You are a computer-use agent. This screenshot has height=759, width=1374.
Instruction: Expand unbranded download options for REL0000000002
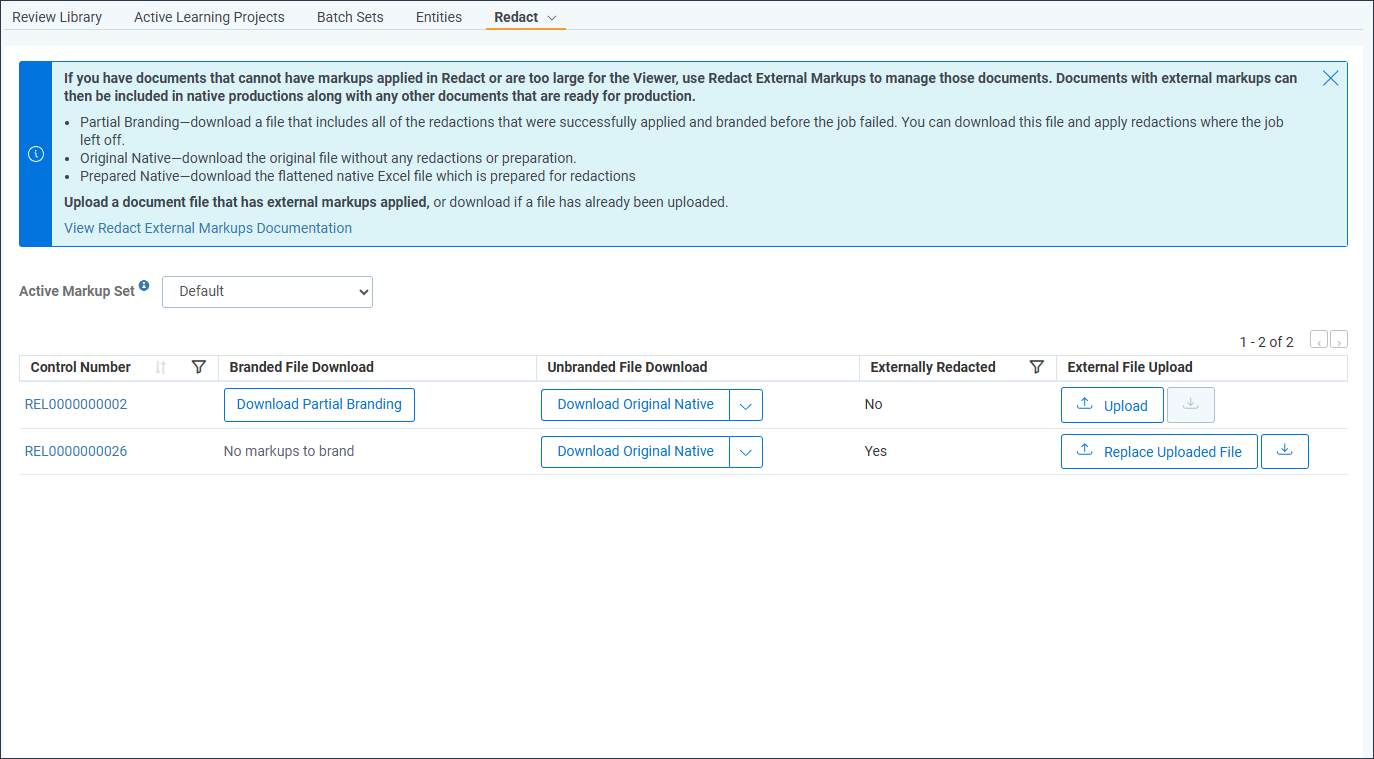tap(746, 405)
